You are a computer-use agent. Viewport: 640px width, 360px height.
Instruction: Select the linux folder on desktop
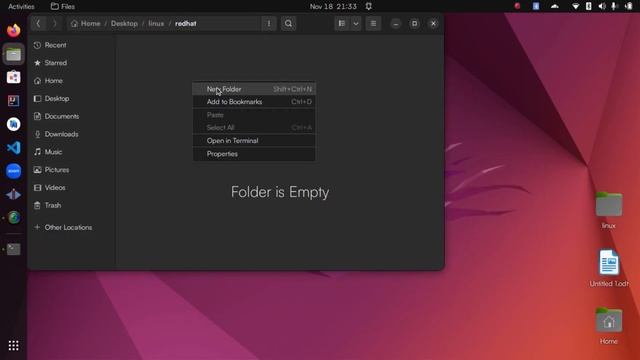click(609, 210)
